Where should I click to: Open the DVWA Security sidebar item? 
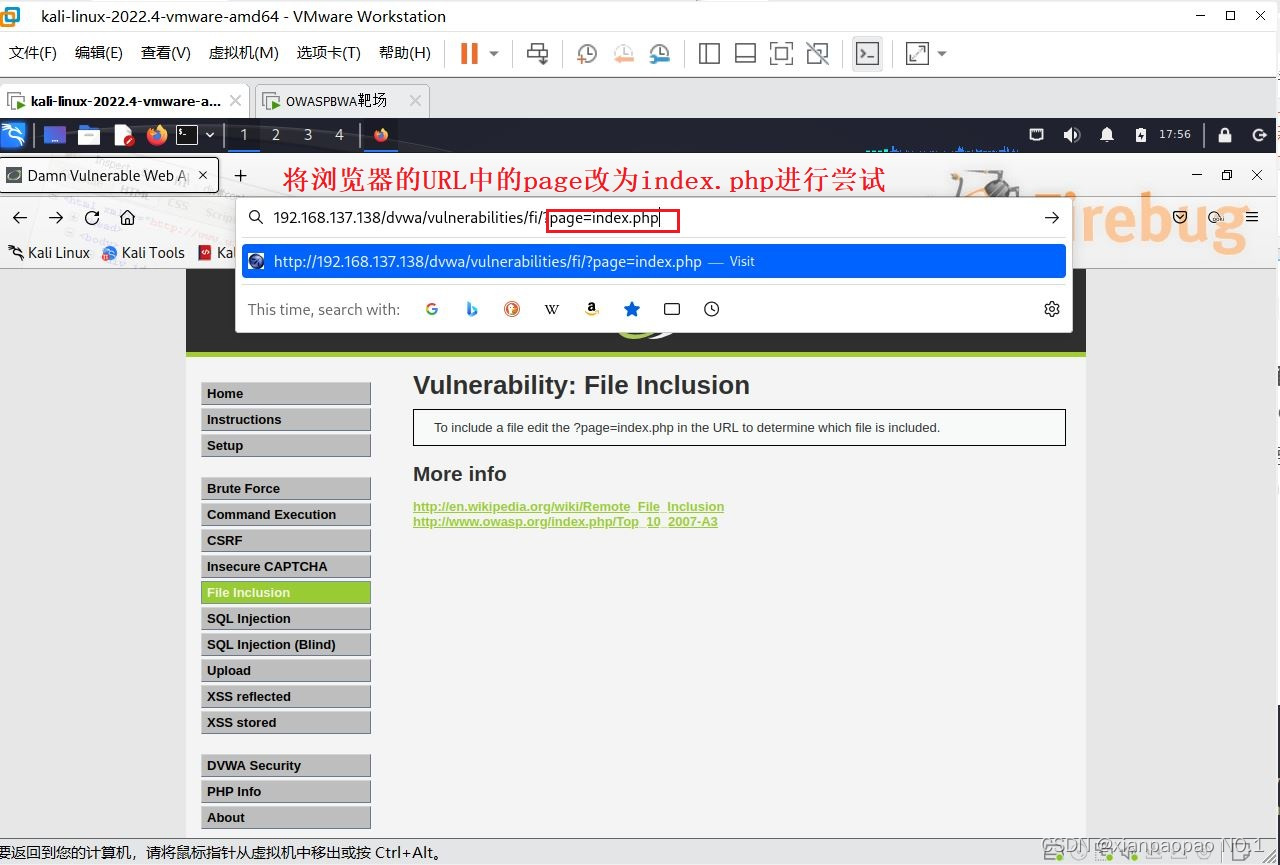click(x=285, y=766)
